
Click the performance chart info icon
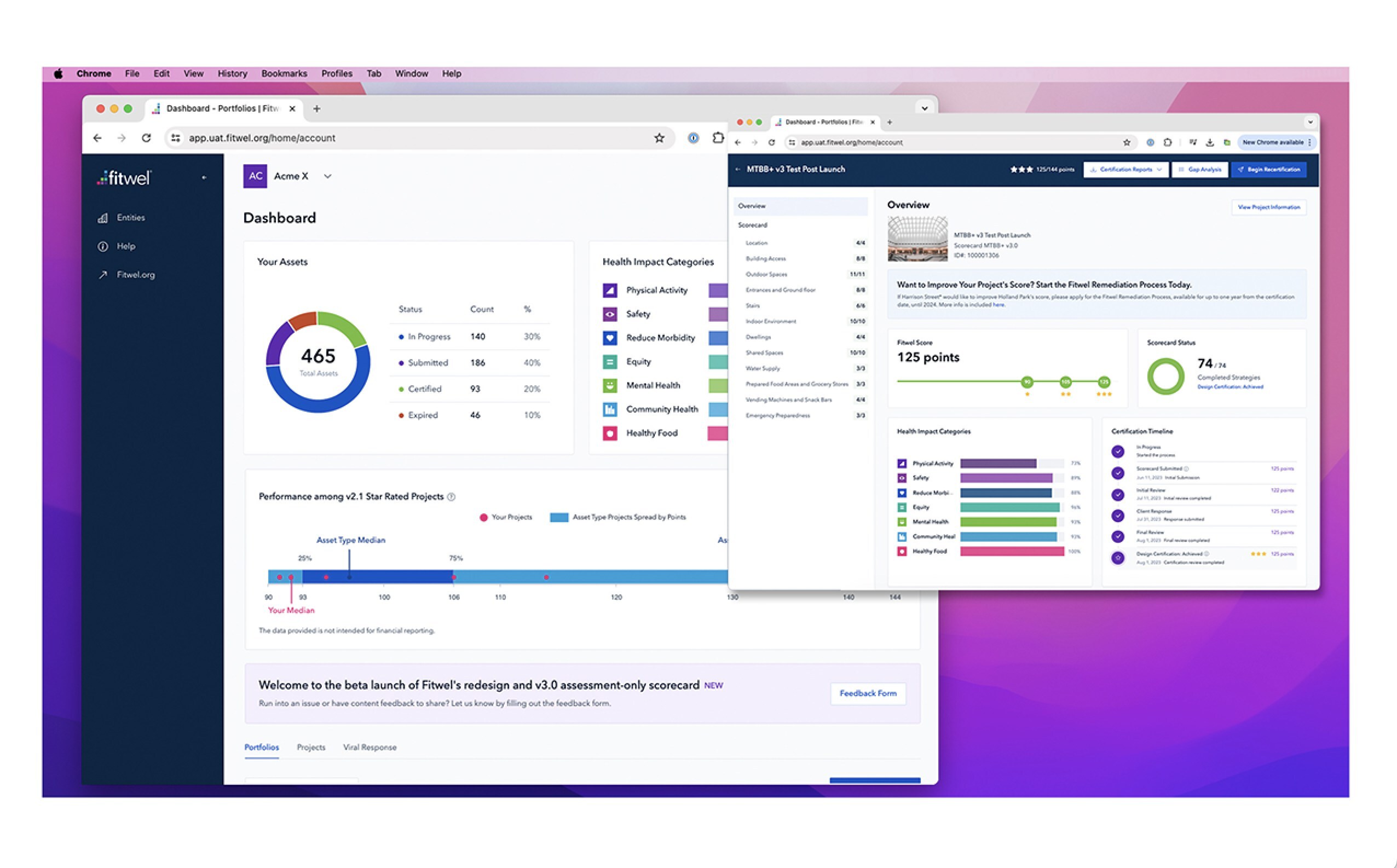coord(451,497)
